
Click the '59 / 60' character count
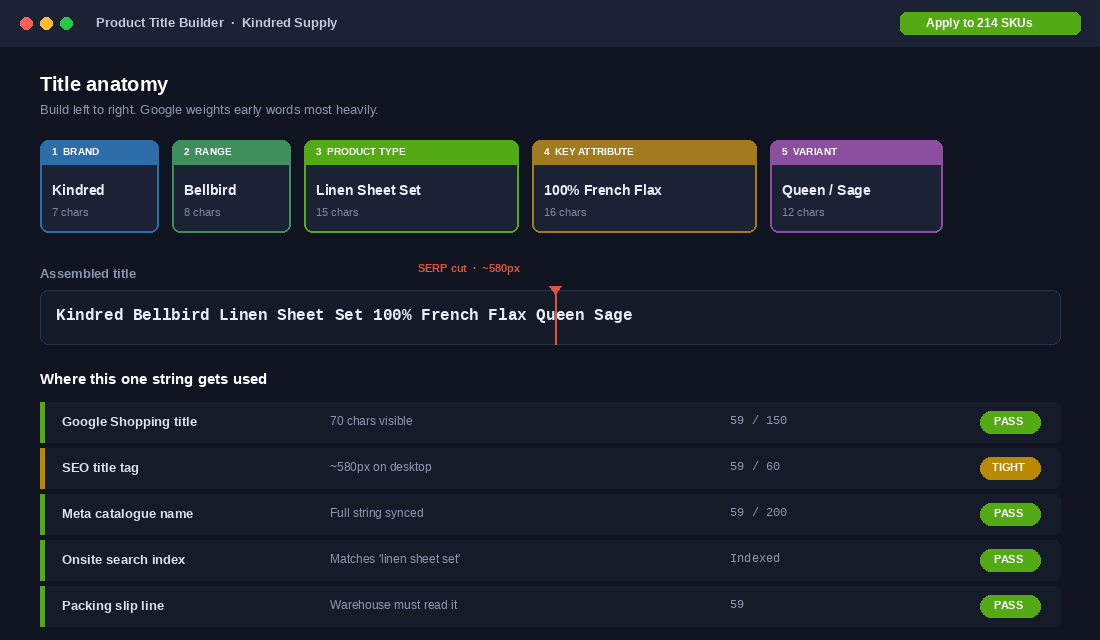pos(755,467)
